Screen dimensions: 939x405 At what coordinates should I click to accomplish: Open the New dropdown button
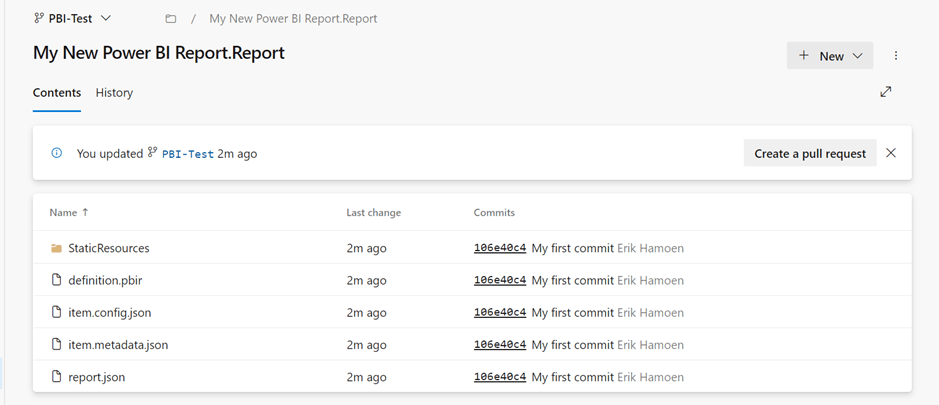pos(830,56)
